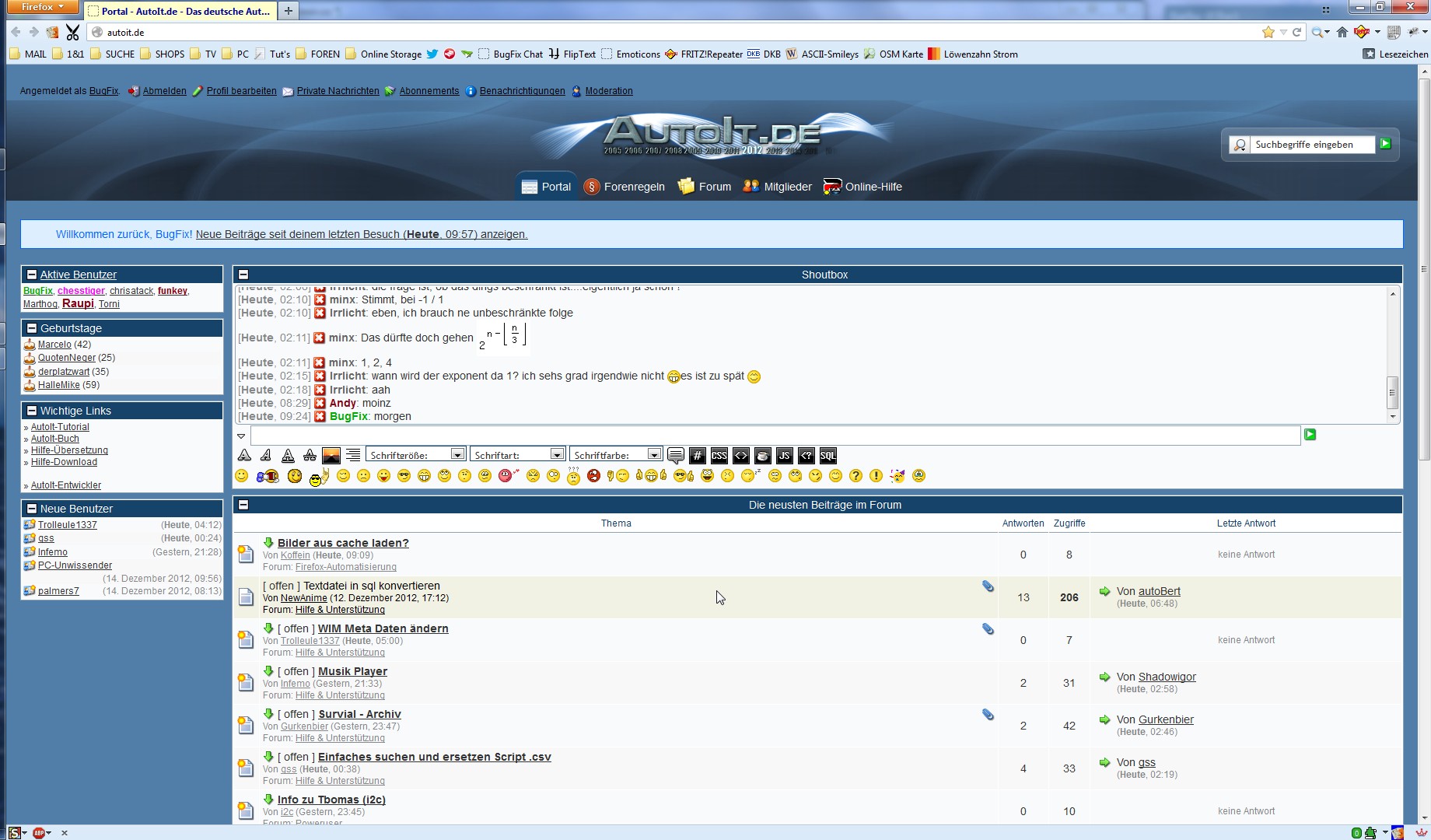Insert the question mark smiley
The width and height of the screenshot is (1431, 840).
point(855,476)
